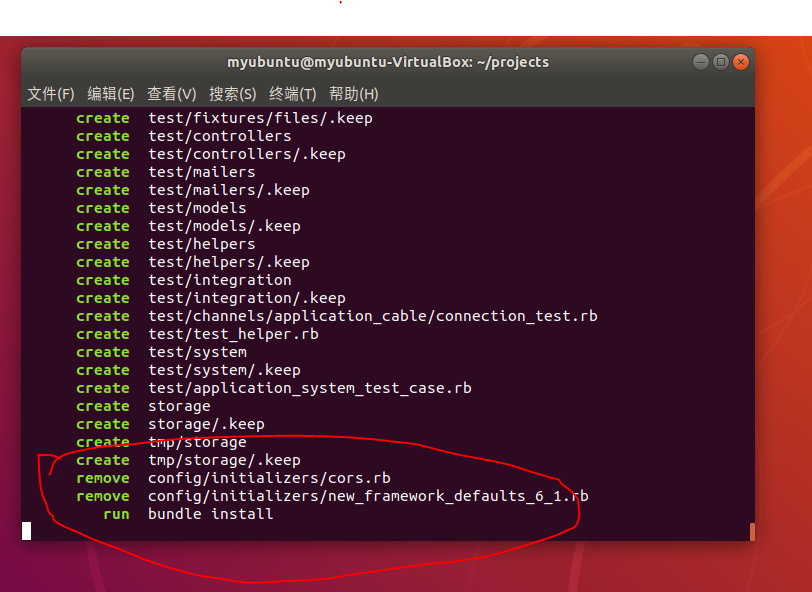Minimize the terminal window

[701, 62]
